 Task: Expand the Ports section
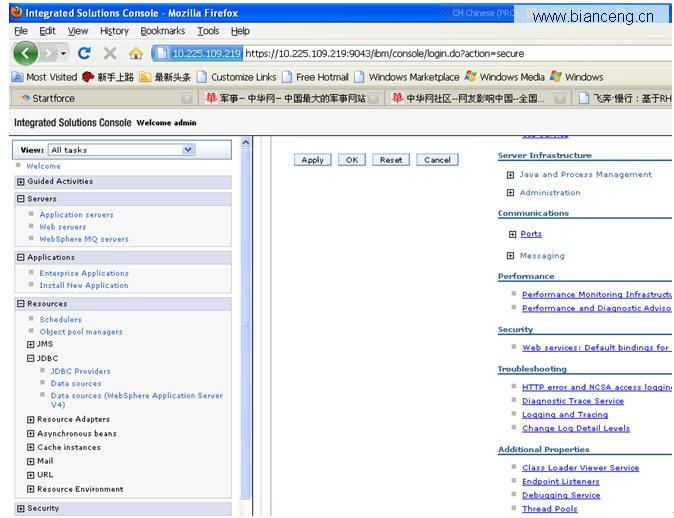512,234
